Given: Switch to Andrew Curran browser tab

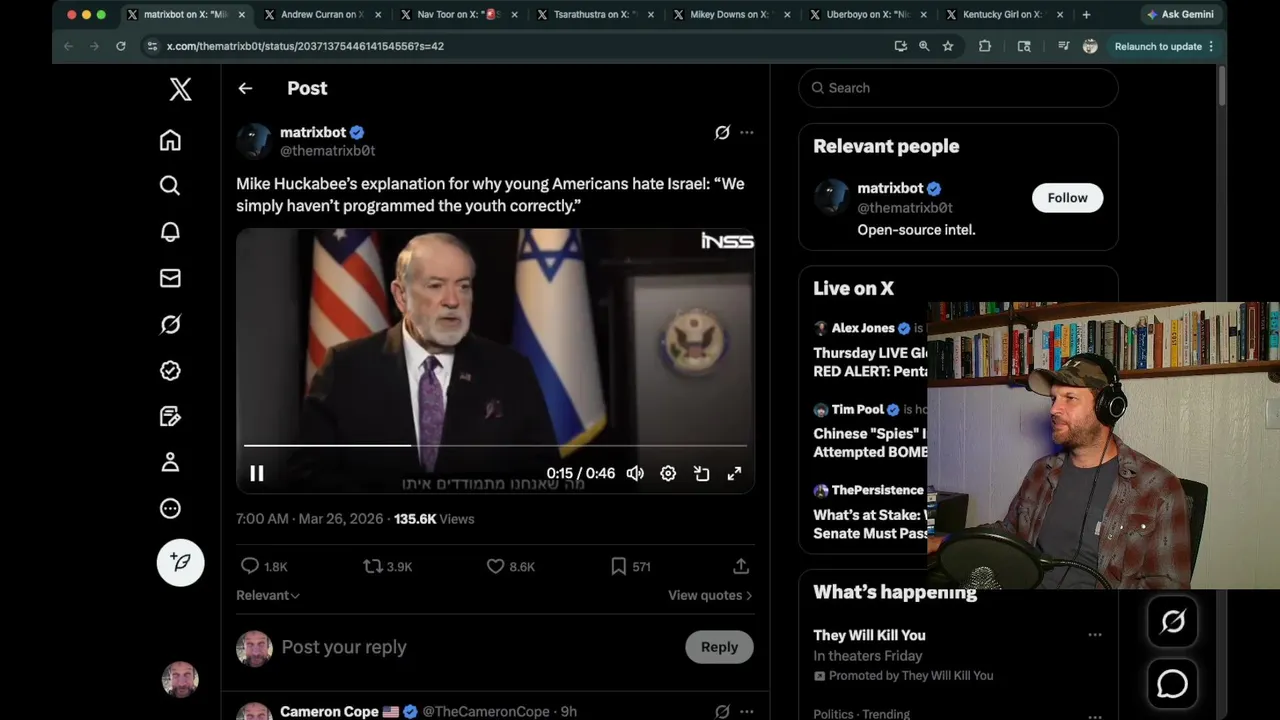Looking at the screenshot, I should [321, 15].
